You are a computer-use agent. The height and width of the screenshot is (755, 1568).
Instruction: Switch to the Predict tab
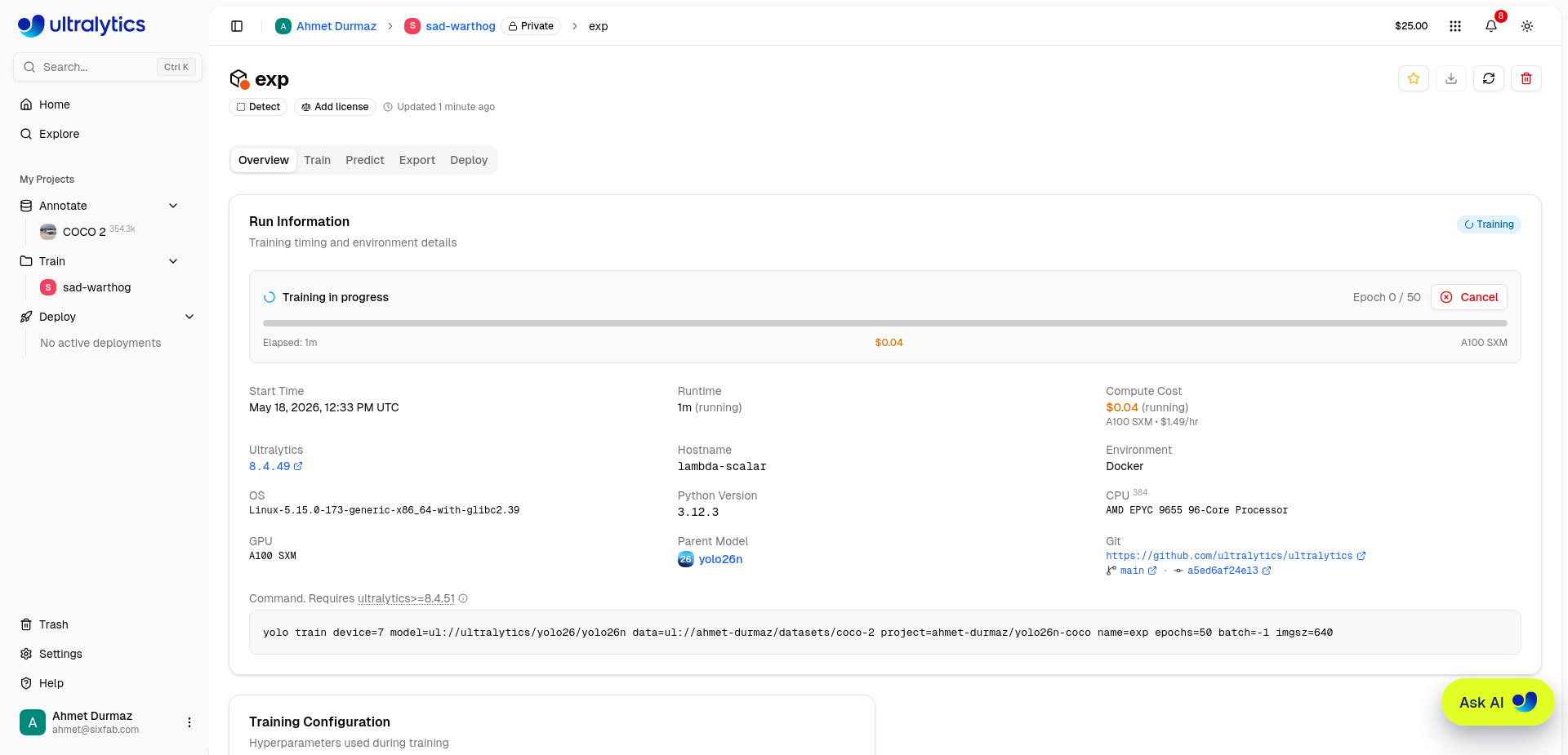[364, 160]
